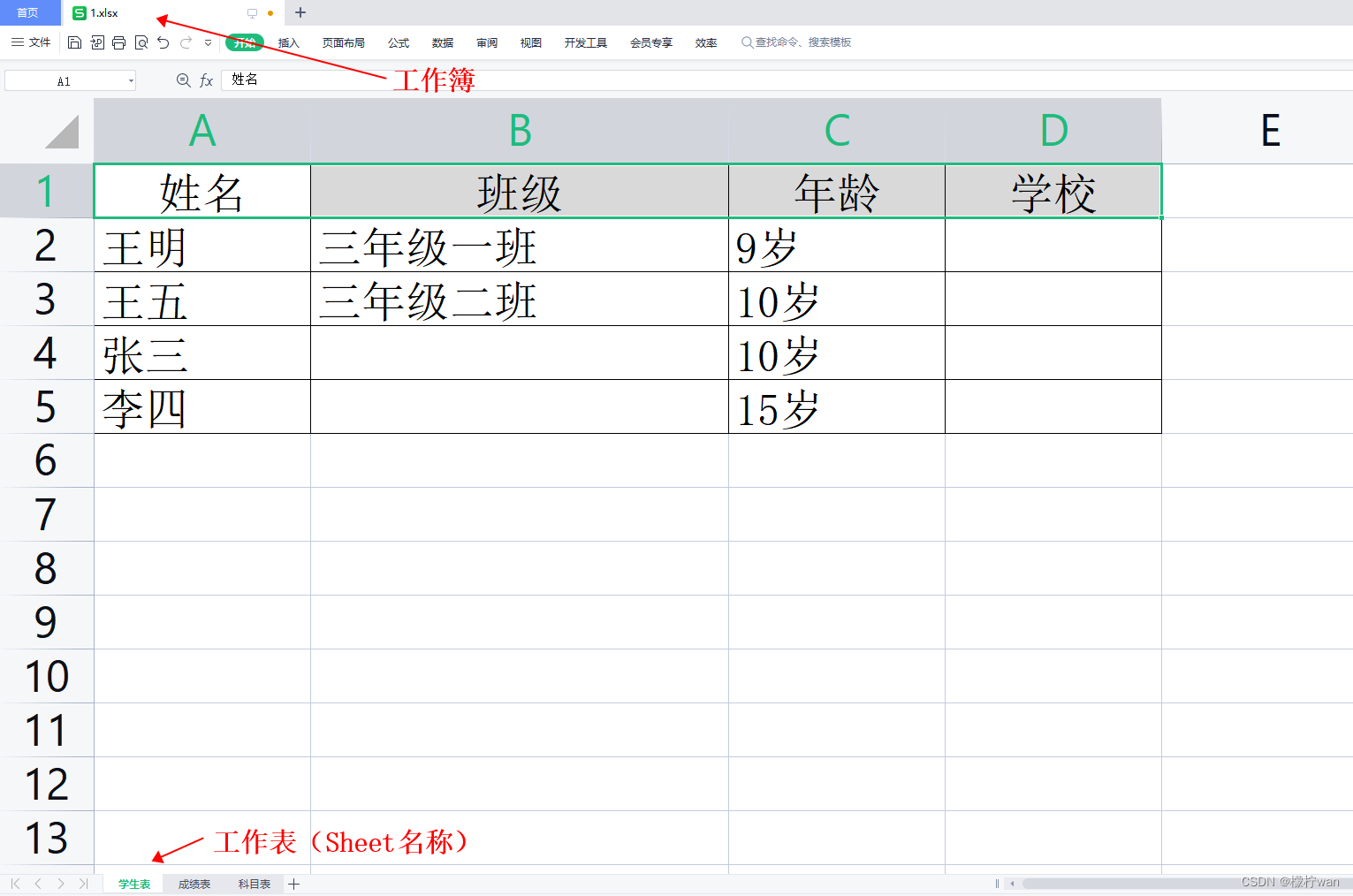Click cell 三年级一班
Viewport: 1353px width, 896px height.
520,245
